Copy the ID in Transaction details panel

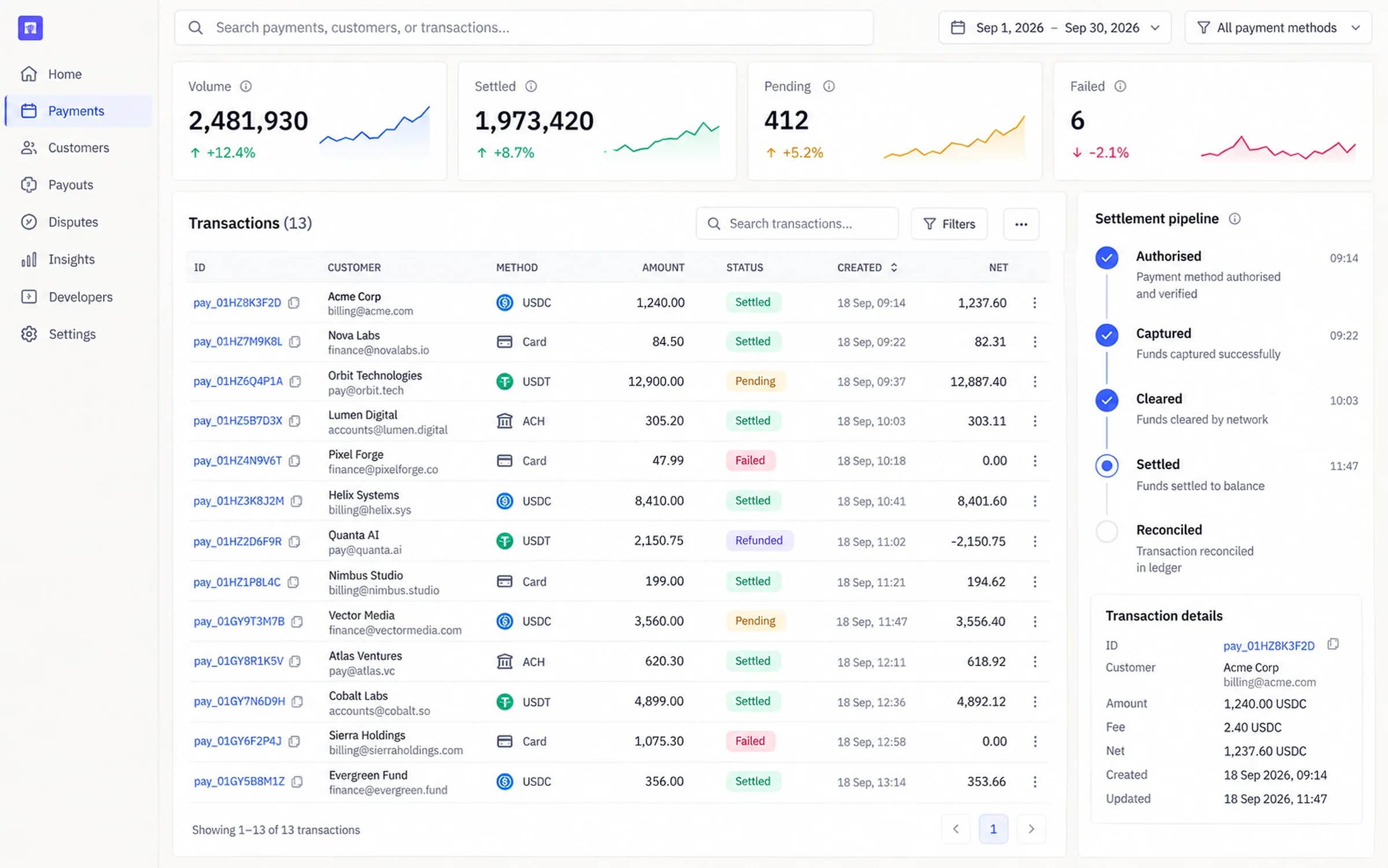click(x=1333, y=644)
